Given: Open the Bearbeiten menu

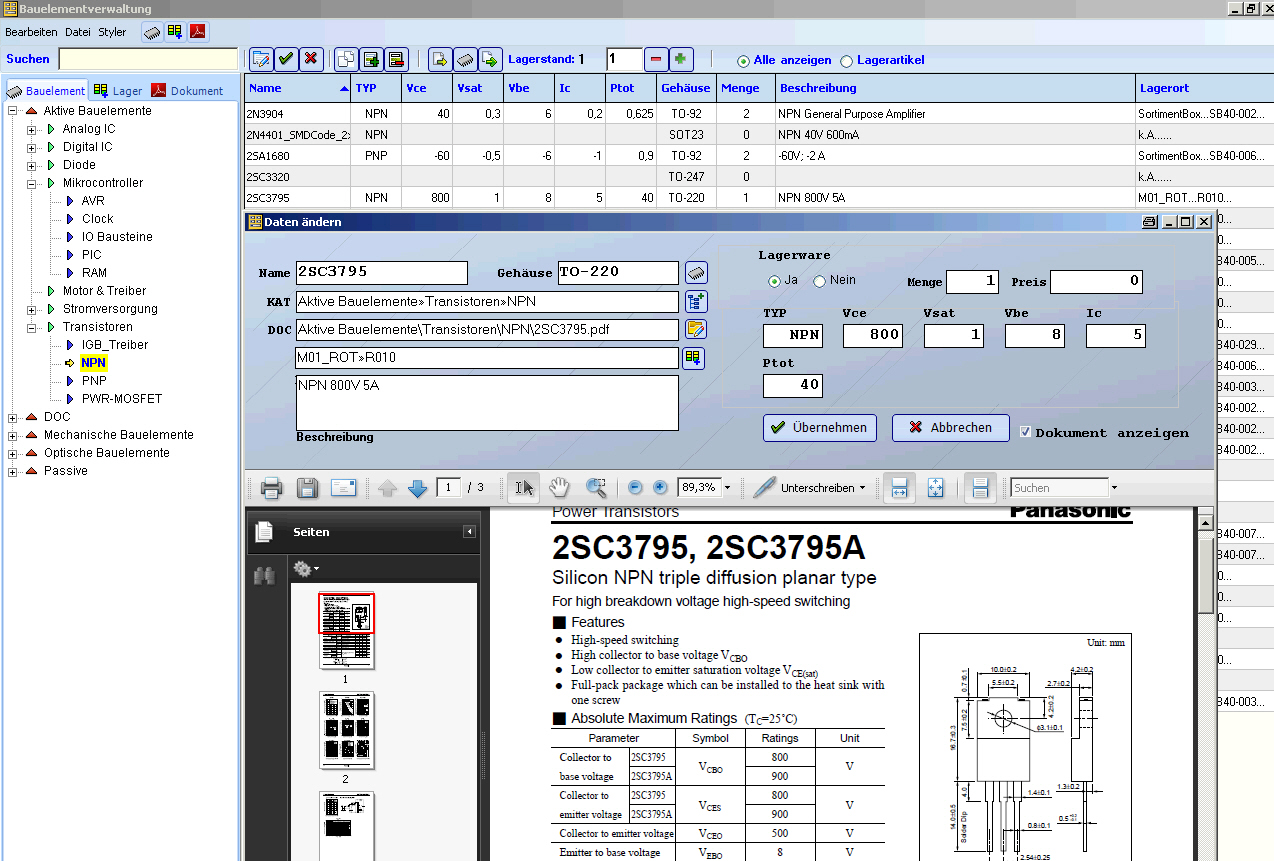Looking at the screenshot, I should [32, 32].
